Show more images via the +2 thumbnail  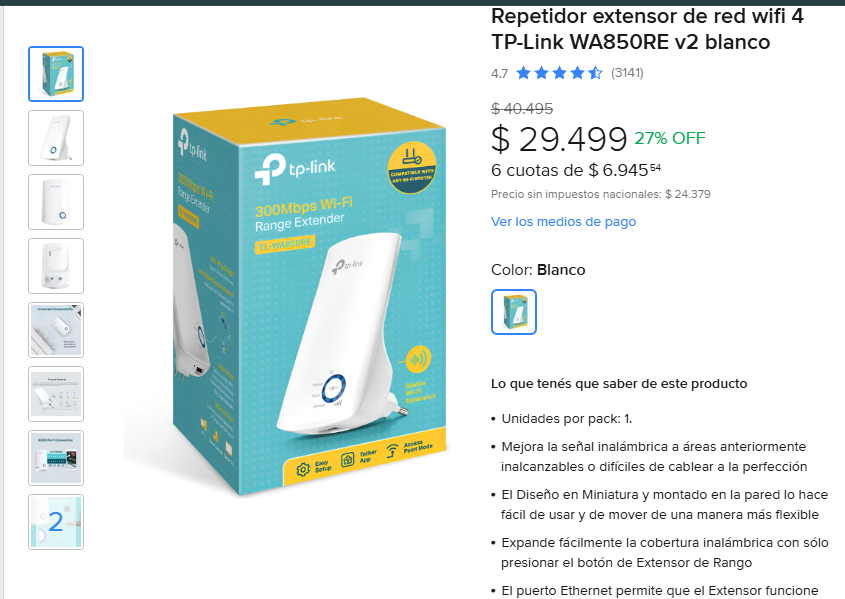(x=56, y=522)
